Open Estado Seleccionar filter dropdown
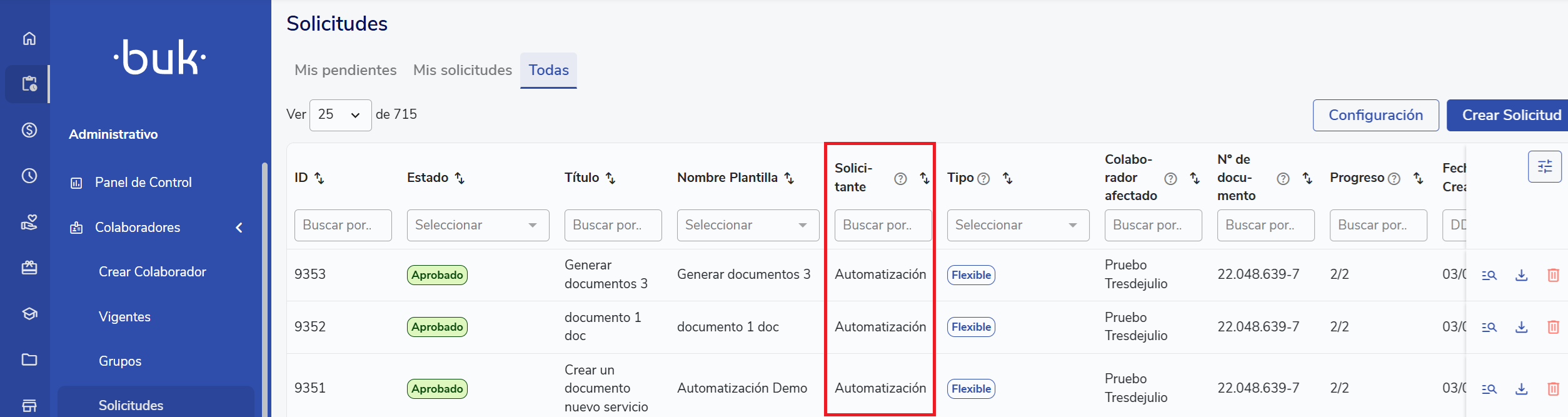 click(x=478, y=225)
